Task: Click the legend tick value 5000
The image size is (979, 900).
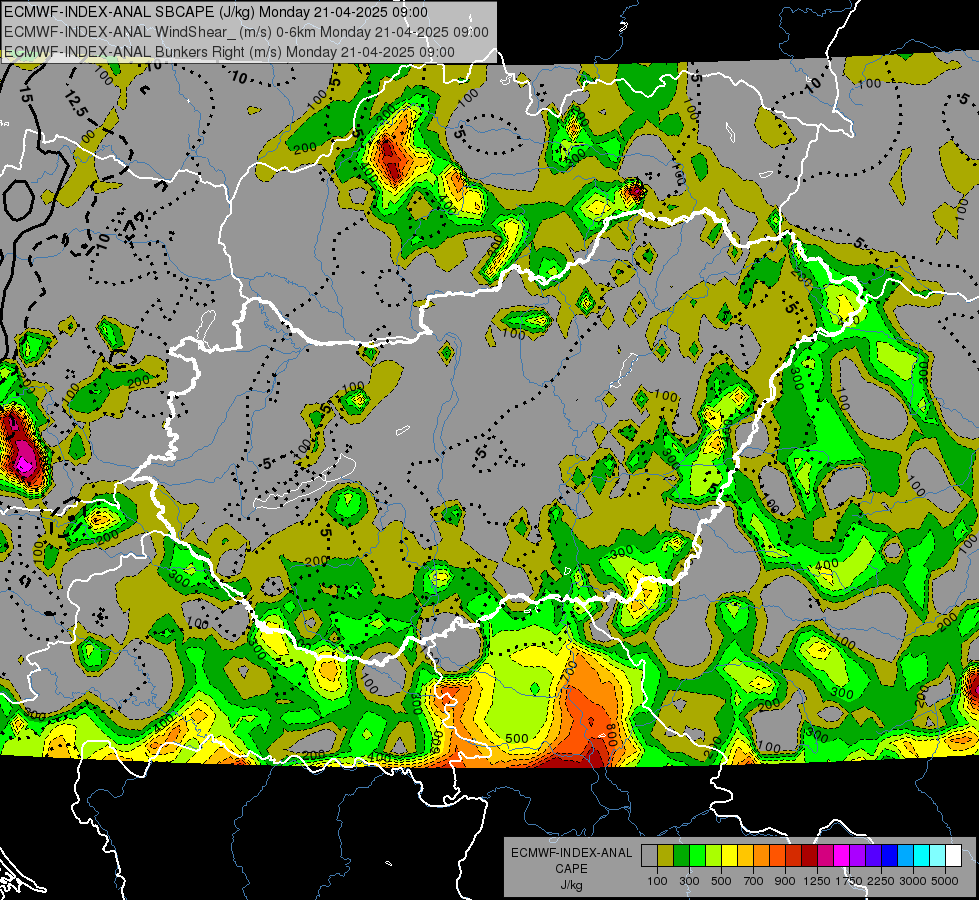Action: [945, 881]
